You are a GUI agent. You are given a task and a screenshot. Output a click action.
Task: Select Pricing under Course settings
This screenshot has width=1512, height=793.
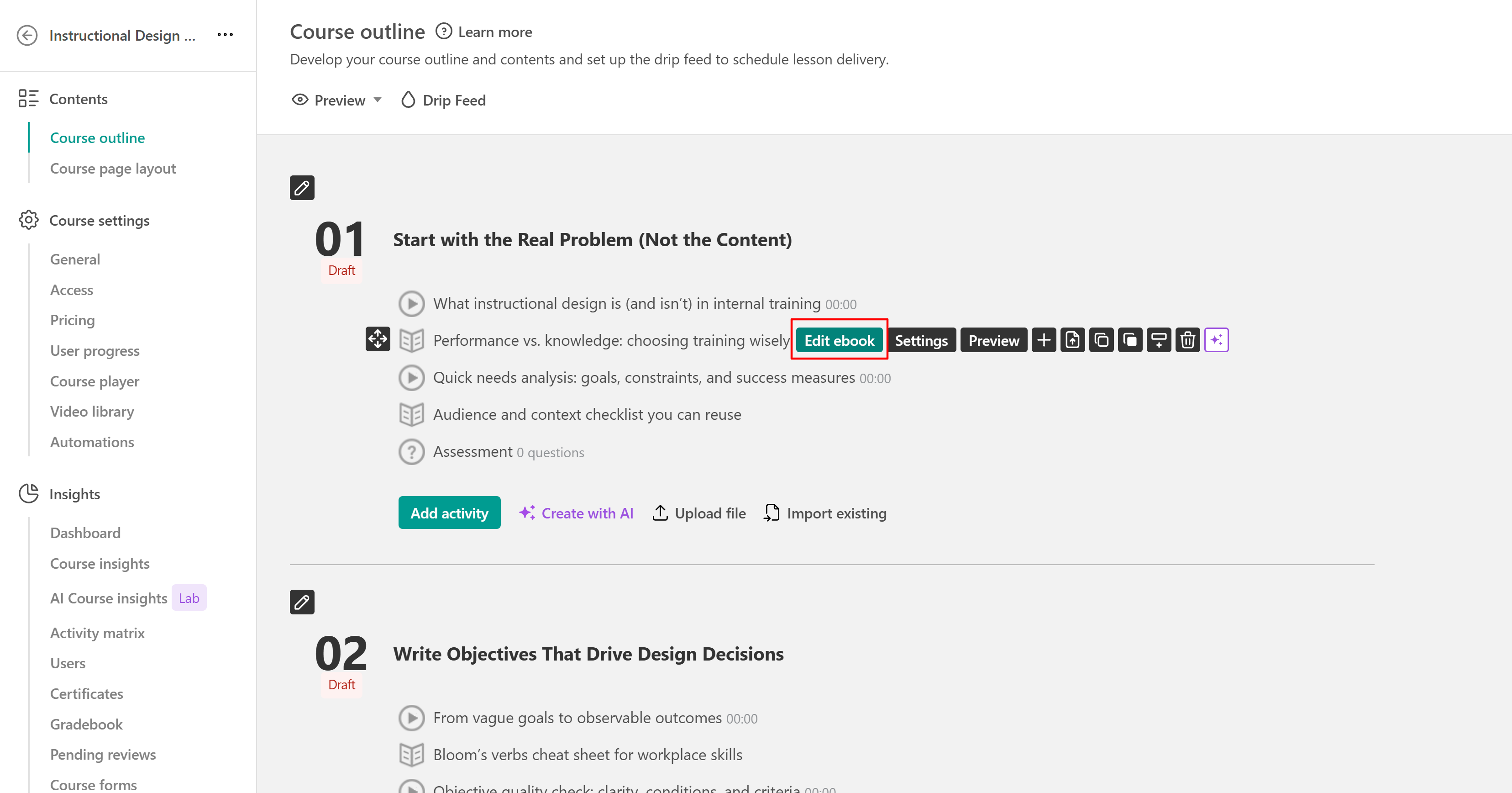point(72,320)
